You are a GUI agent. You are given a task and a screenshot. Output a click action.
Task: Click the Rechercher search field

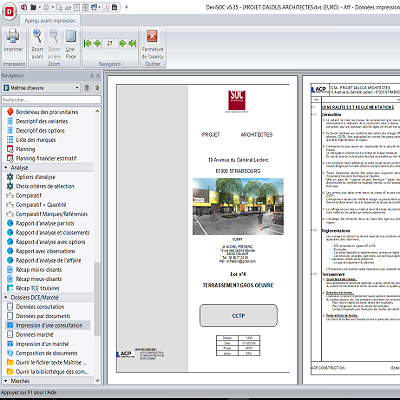pos(51,100)
